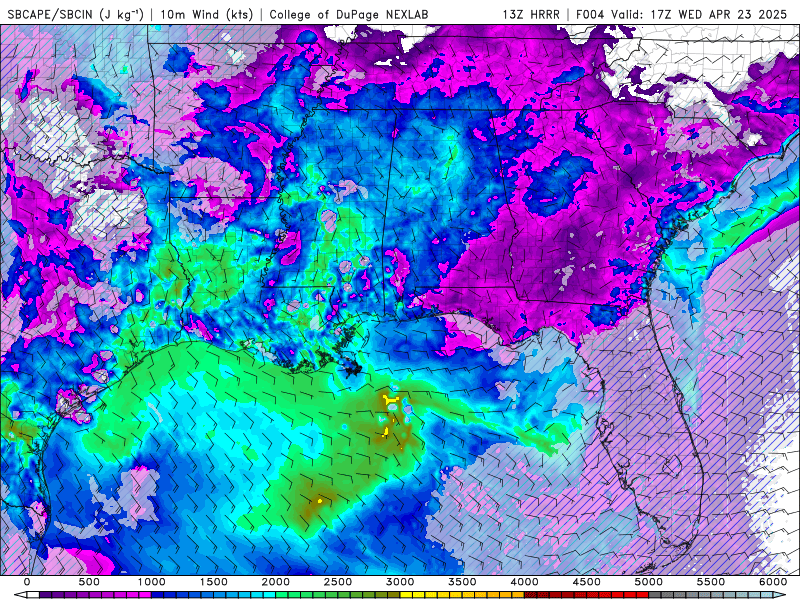Select the 13Z HRRR model run label

[531, 14]
